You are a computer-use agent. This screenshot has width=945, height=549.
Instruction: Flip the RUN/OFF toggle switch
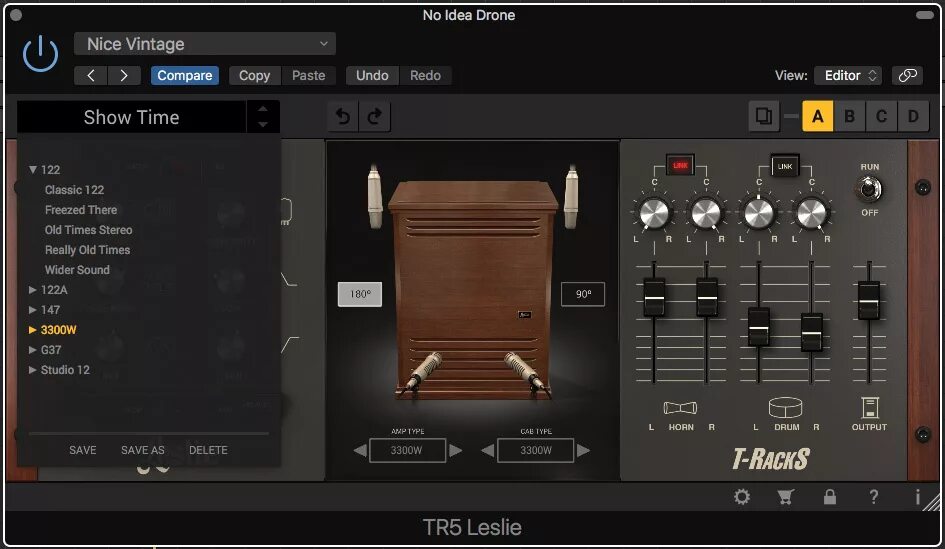868,189
